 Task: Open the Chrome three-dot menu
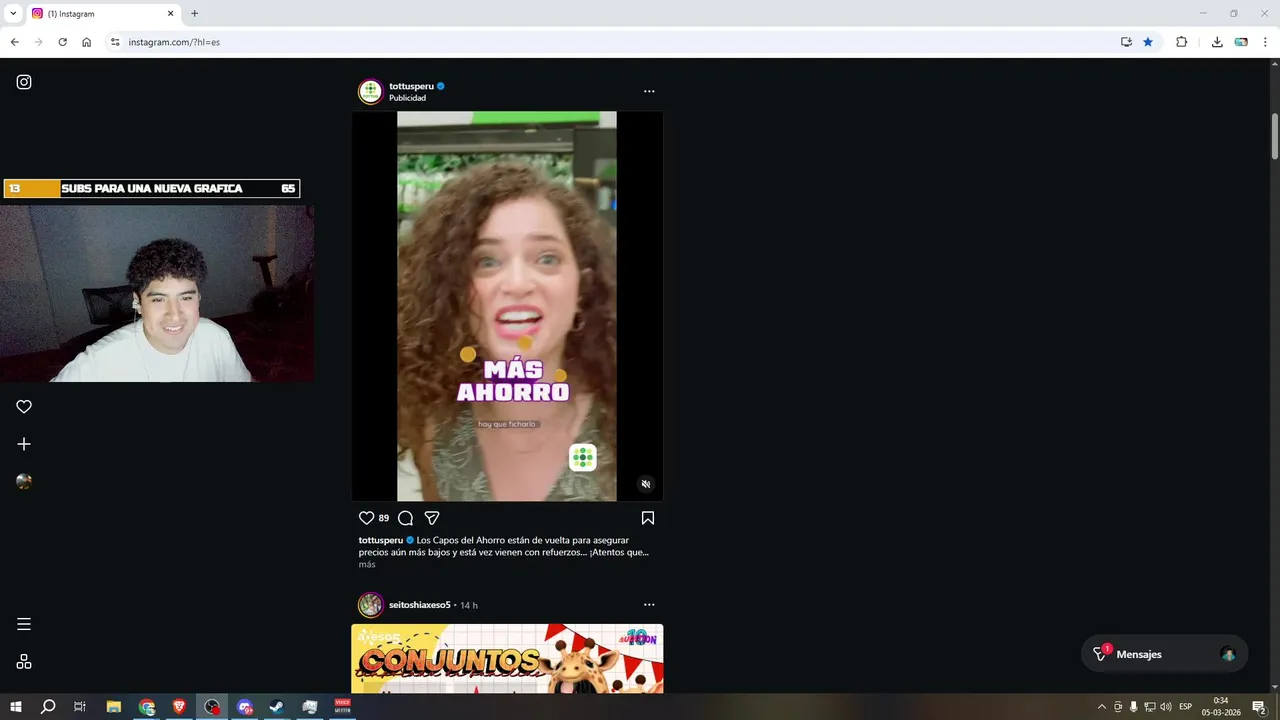[1266, 42]
